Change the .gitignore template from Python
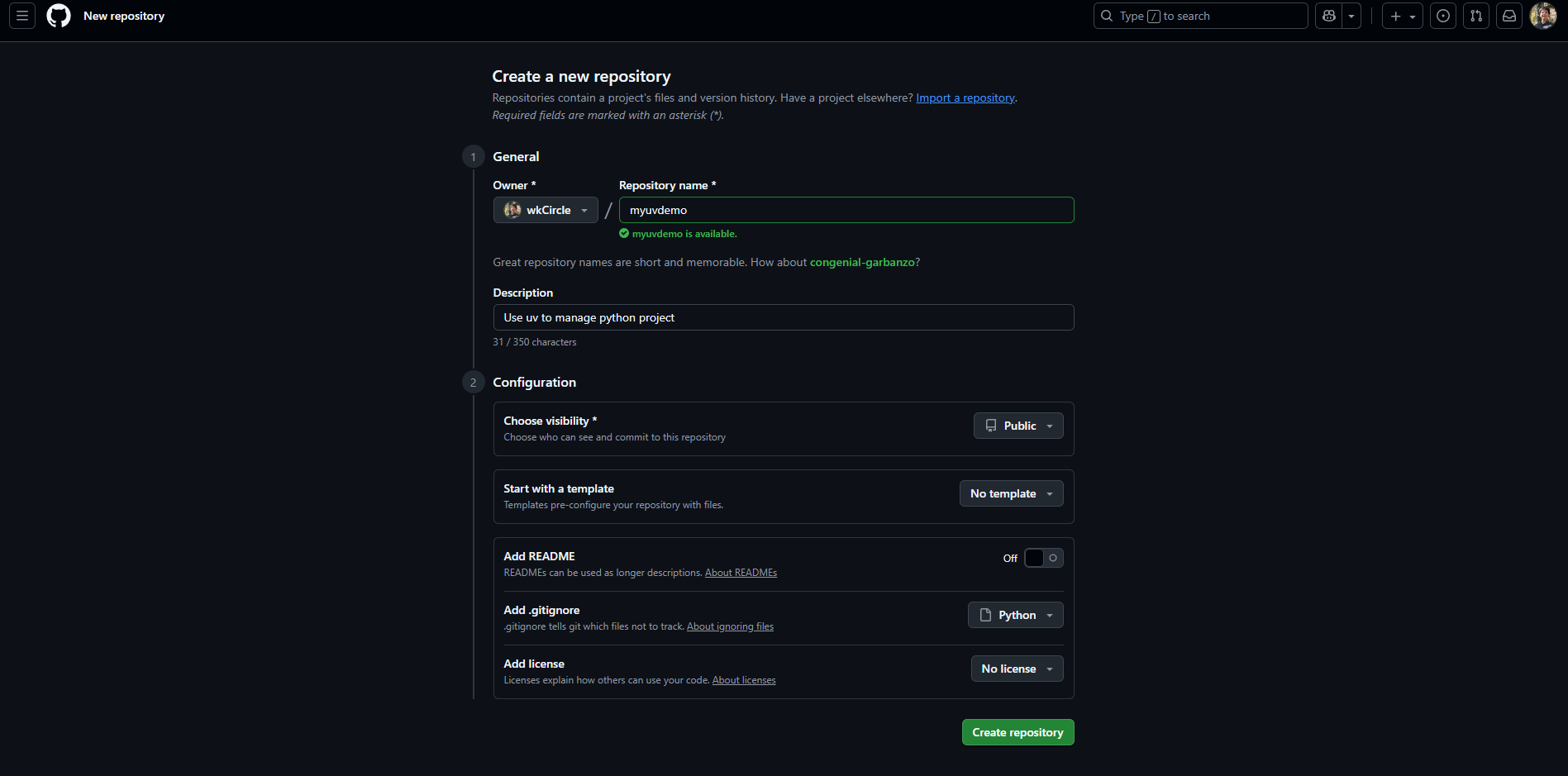 pos(1015,614)
